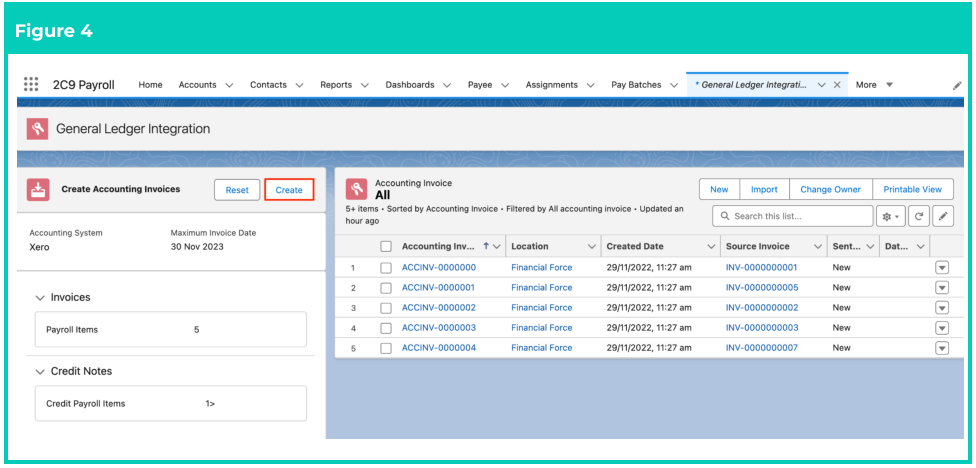Image resolution: width=976 pixels, height=468 pixels.
Task: Click the Change Owner button
Action: pos(830,189)
